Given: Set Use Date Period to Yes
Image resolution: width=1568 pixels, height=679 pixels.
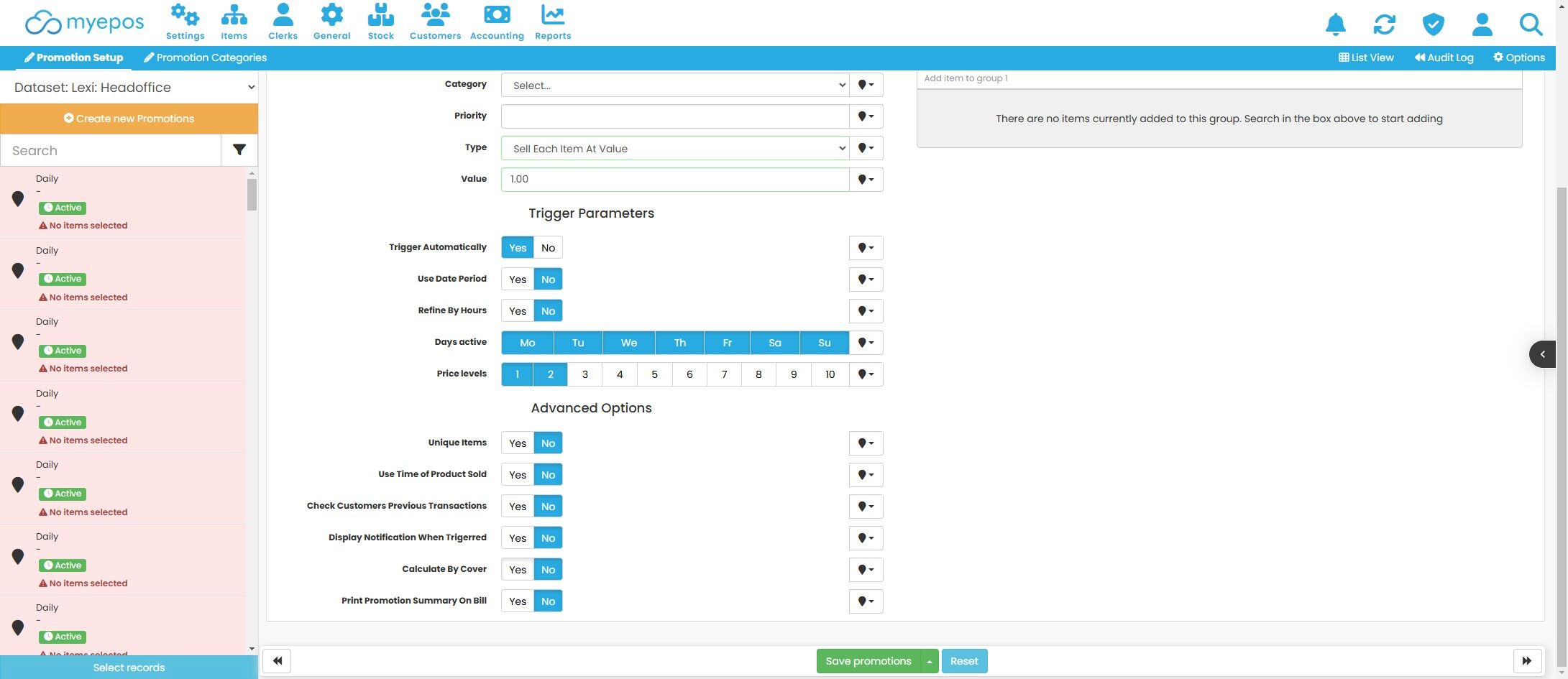Looking at the screenshot, I should (518, 280).
